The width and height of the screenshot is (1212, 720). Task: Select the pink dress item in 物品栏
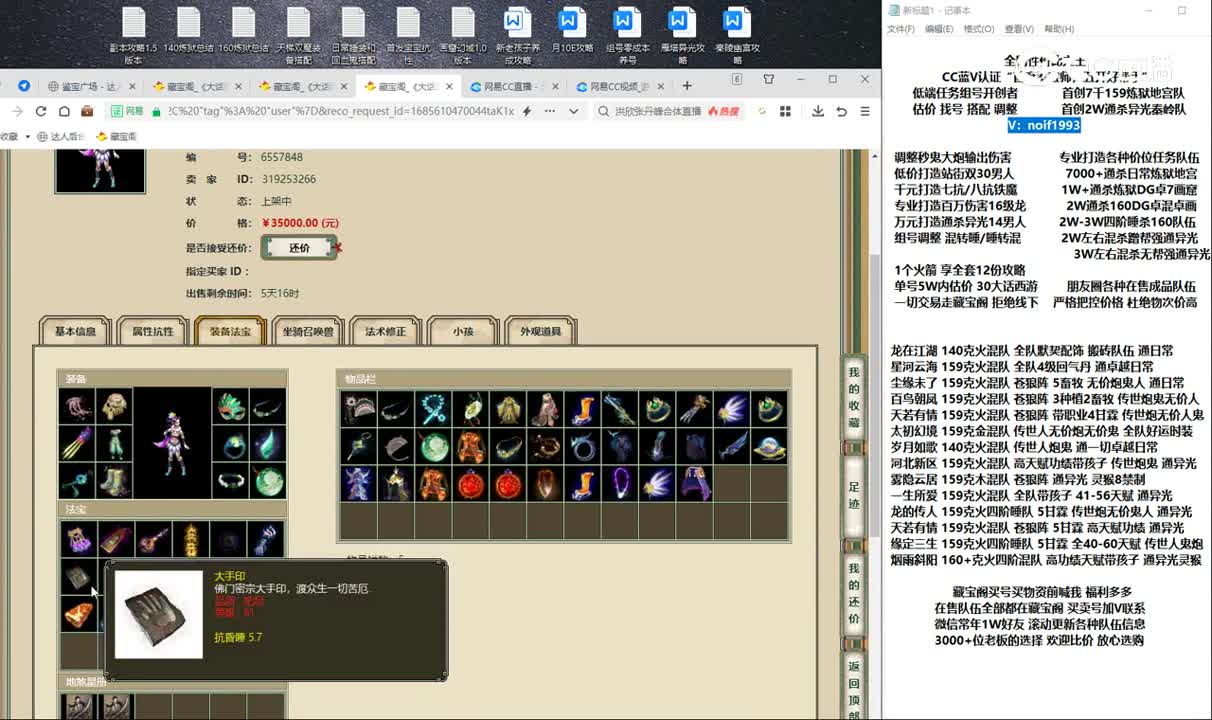[x=545, y=408]
